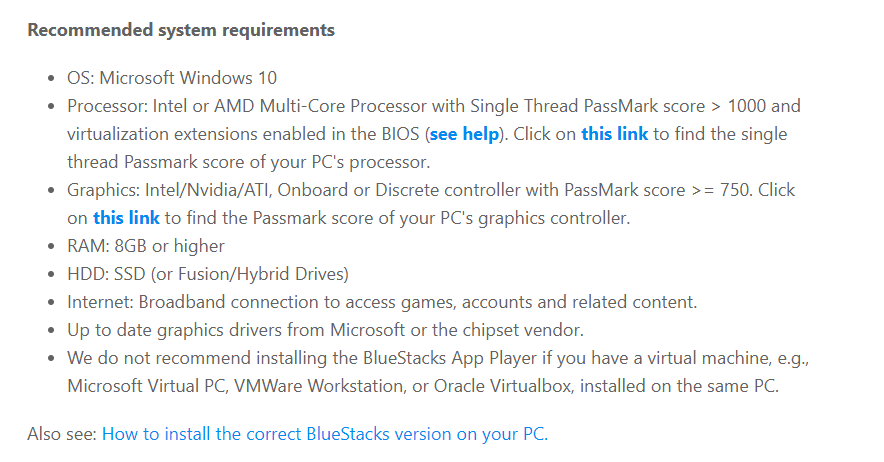
Task: Click the "RAM: 8GB or higher" line
Action: point(146,246)
